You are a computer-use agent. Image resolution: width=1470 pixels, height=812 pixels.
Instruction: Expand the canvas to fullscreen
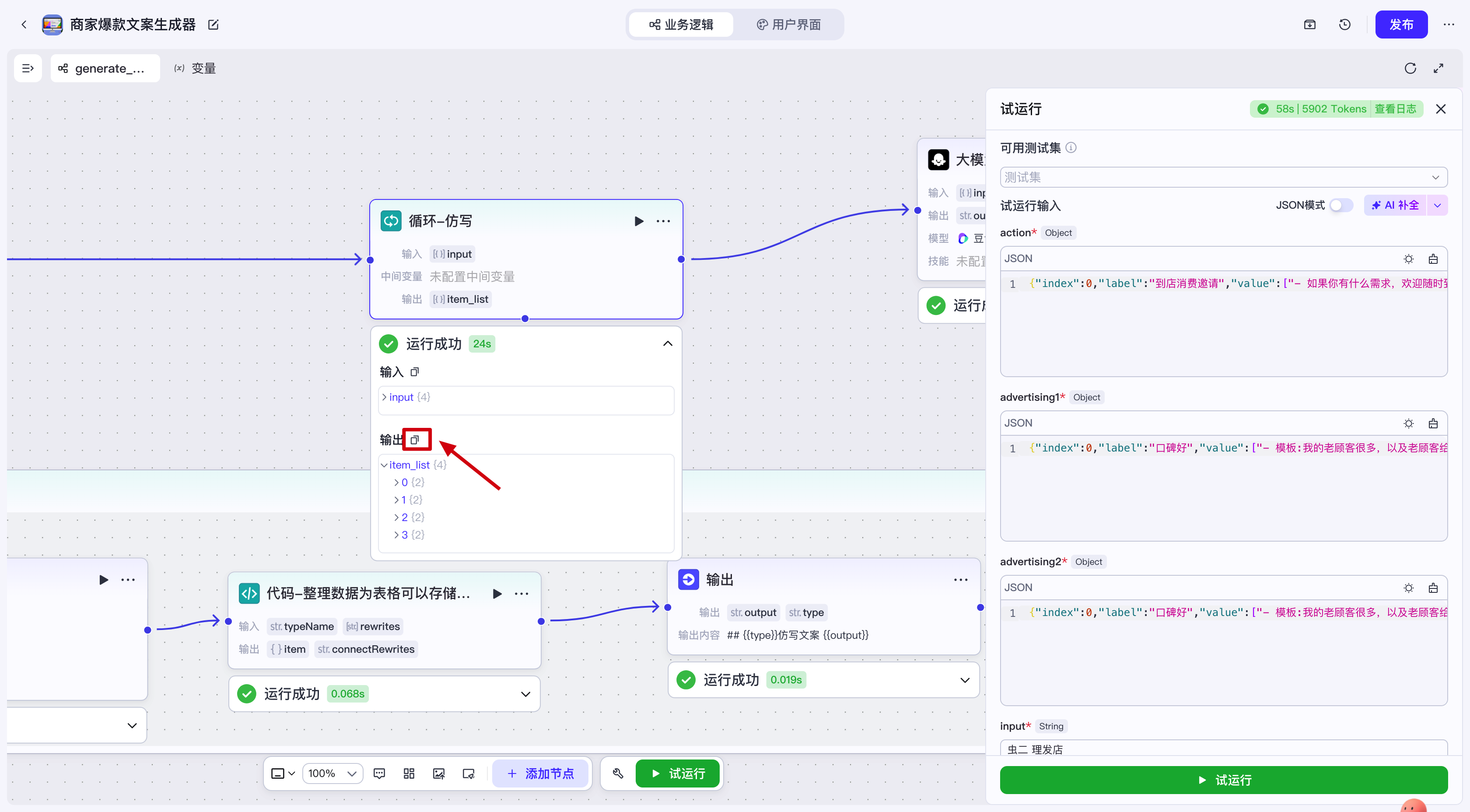tap(1438, 69)
